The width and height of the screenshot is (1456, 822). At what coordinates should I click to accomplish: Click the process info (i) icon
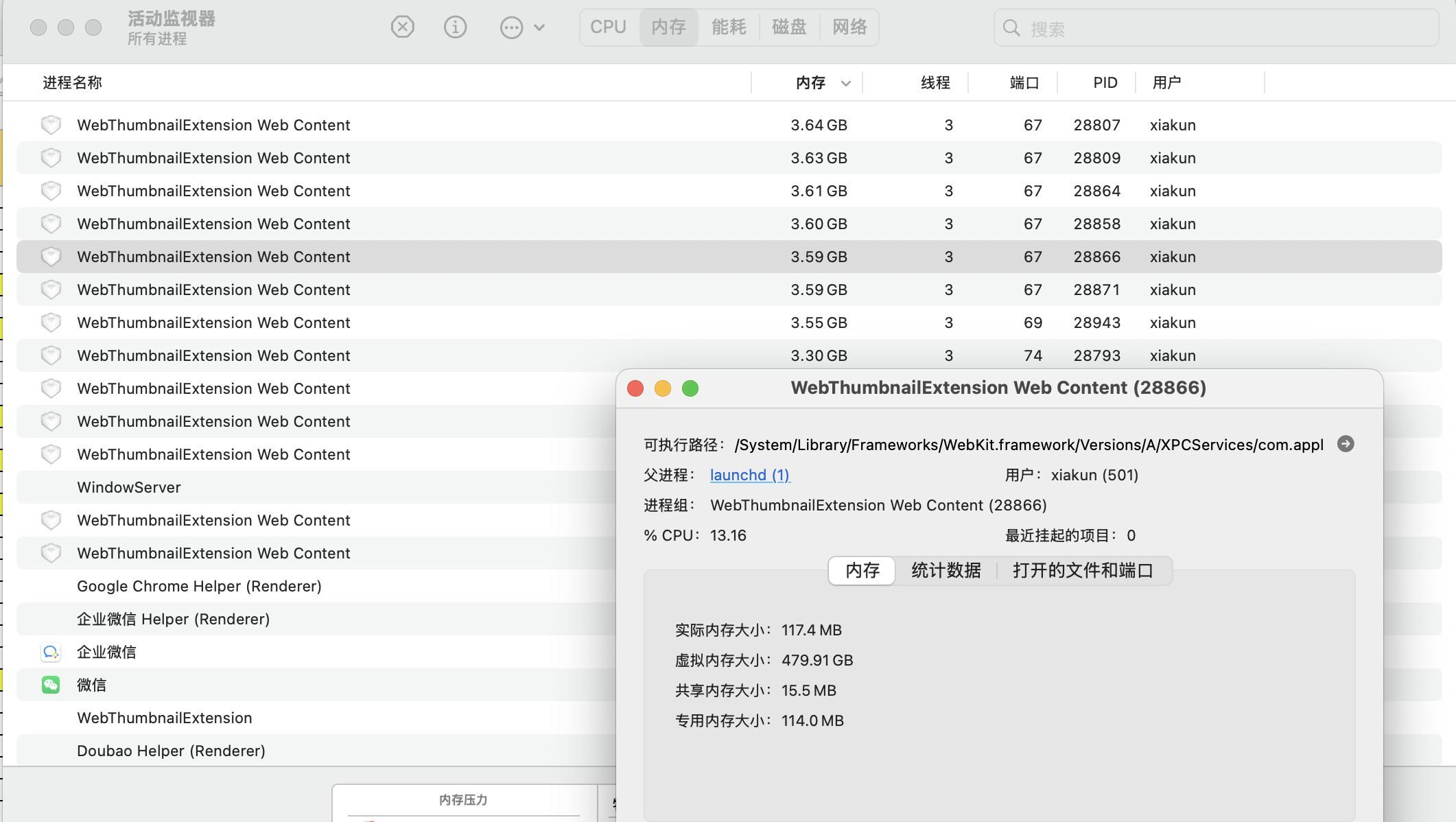455,27
